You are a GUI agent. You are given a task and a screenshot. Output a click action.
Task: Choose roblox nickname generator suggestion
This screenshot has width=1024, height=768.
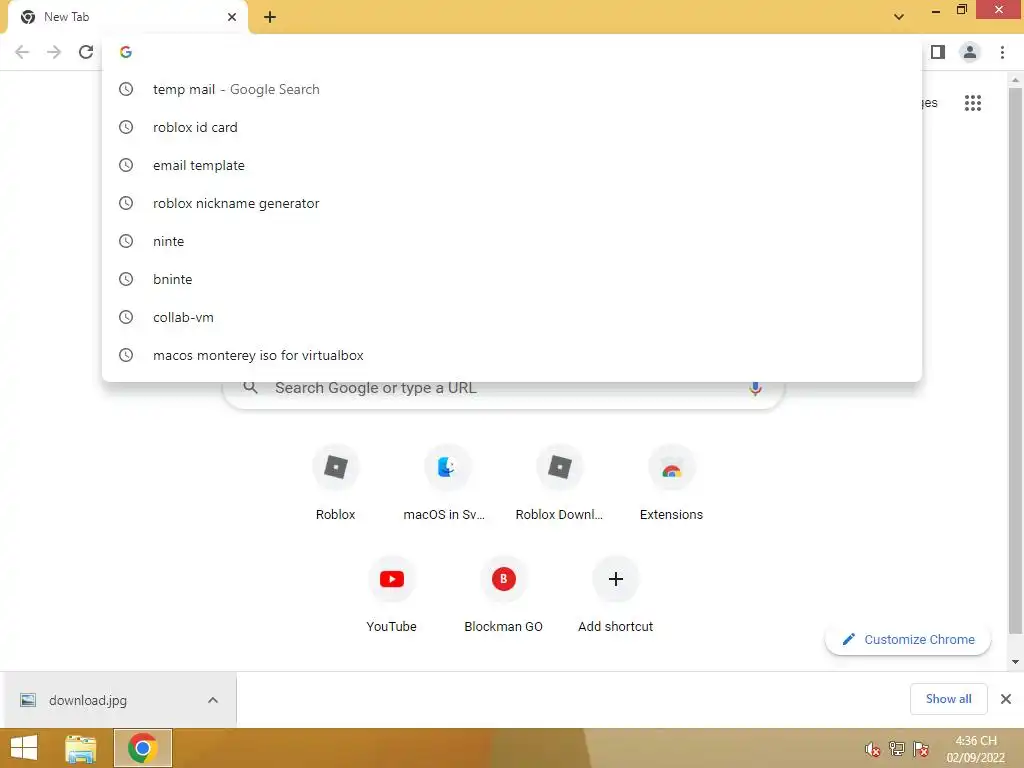[512, 203]
